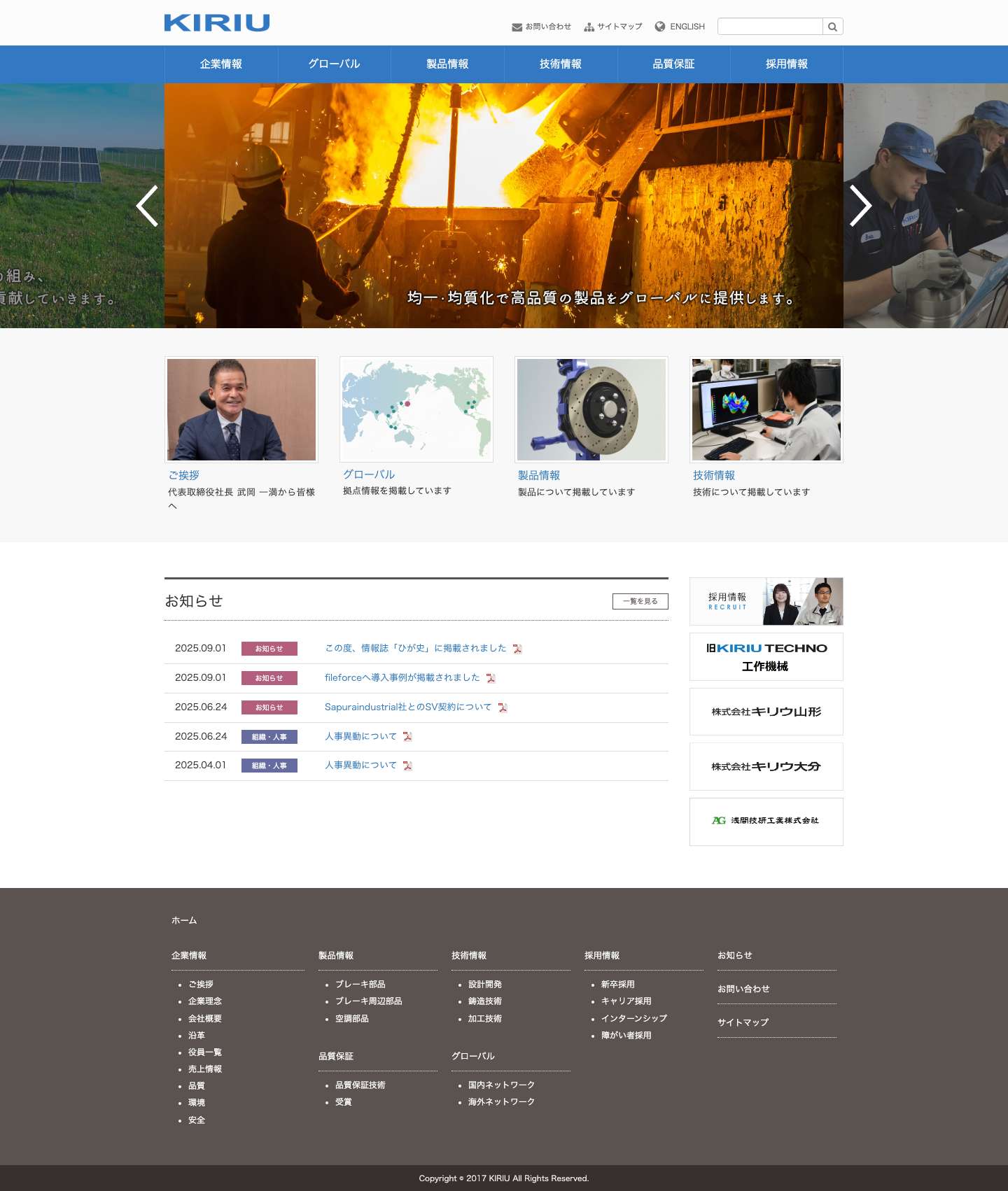The image size is (1008, 1191).
Task: Open the 製品情報 navigation menu
Action: click(x=448, y=64)
